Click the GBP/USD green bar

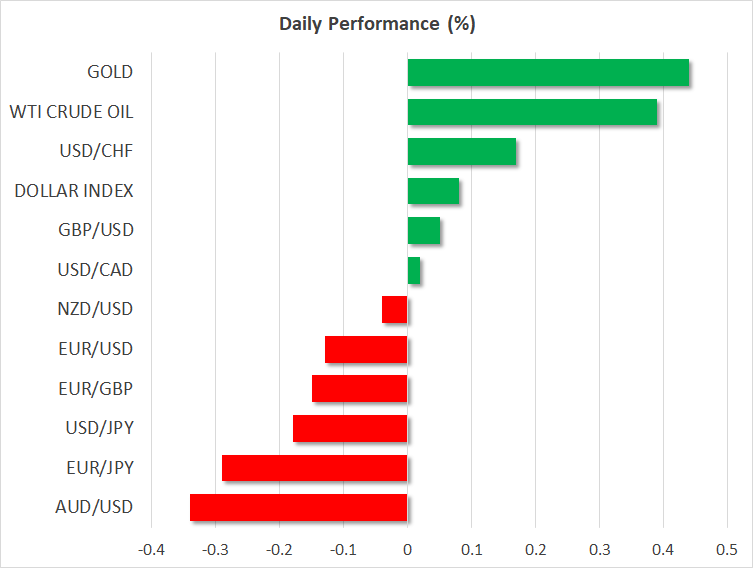click(x=424, y=230)
